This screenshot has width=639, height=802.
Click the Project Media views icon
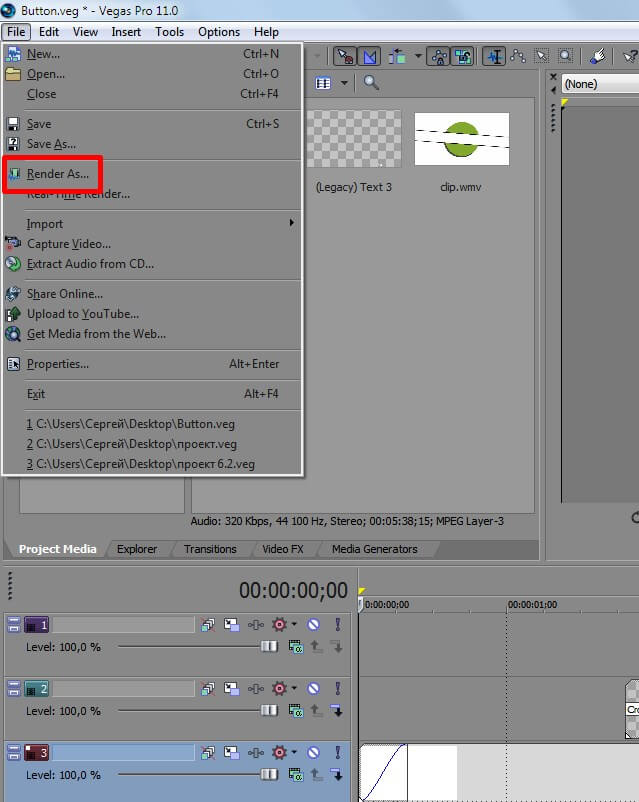click(323, 83)
